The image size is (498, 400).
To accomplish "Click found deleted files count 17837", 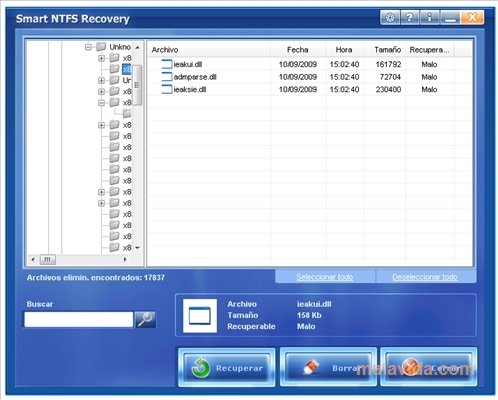I will [154, 277].
